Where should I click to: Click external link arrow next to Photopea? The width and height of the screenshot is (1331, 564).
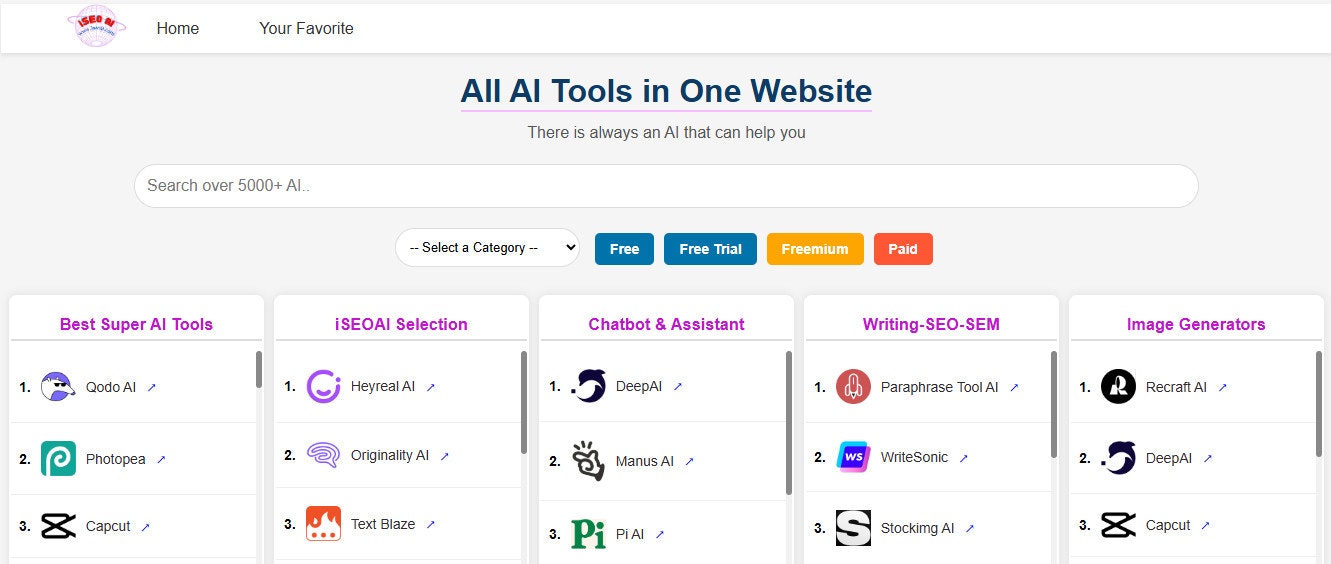pyautogui.click(x=161, y=459)
